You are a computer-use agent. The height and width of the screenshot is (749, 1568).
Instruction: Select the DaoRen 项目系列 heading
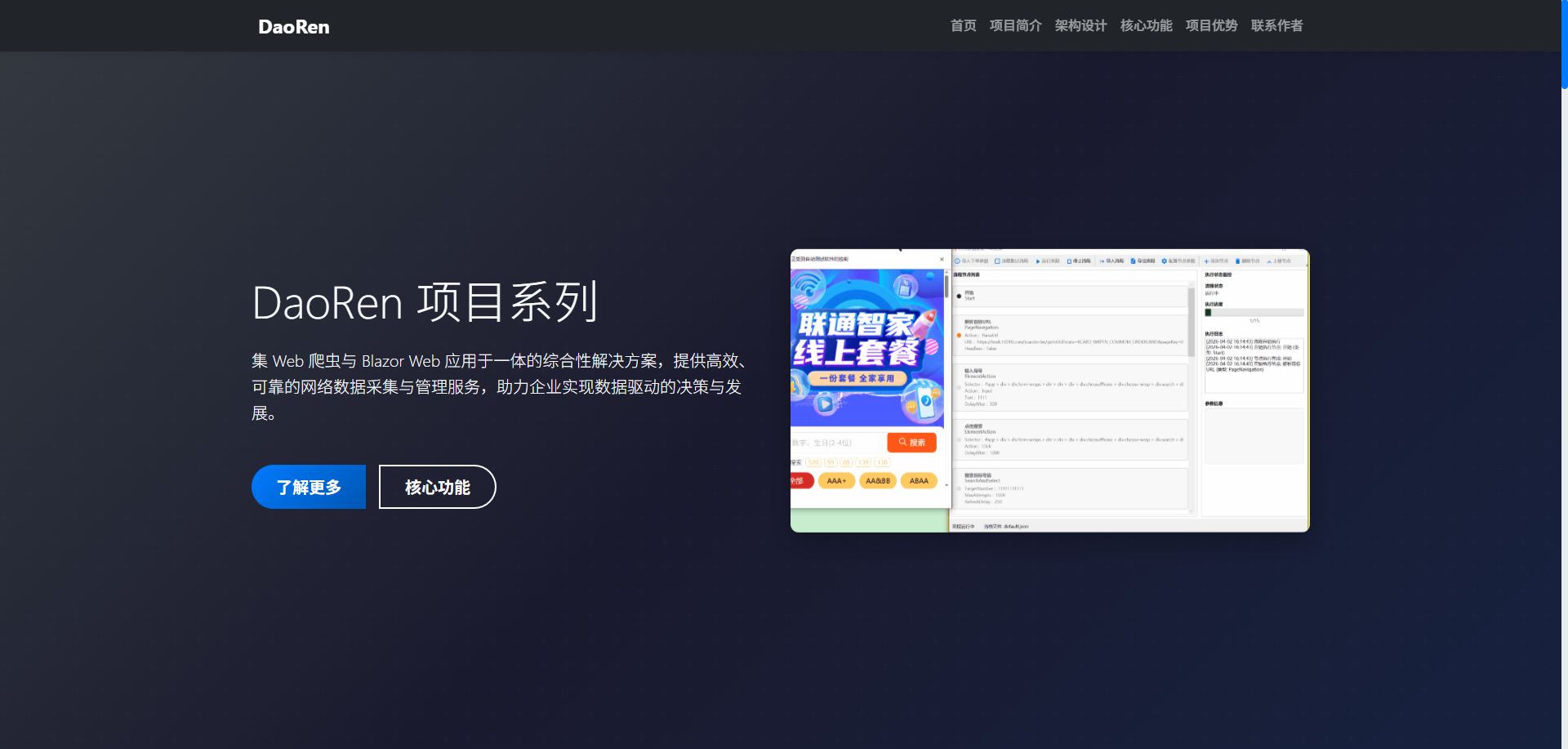point(425,302)
